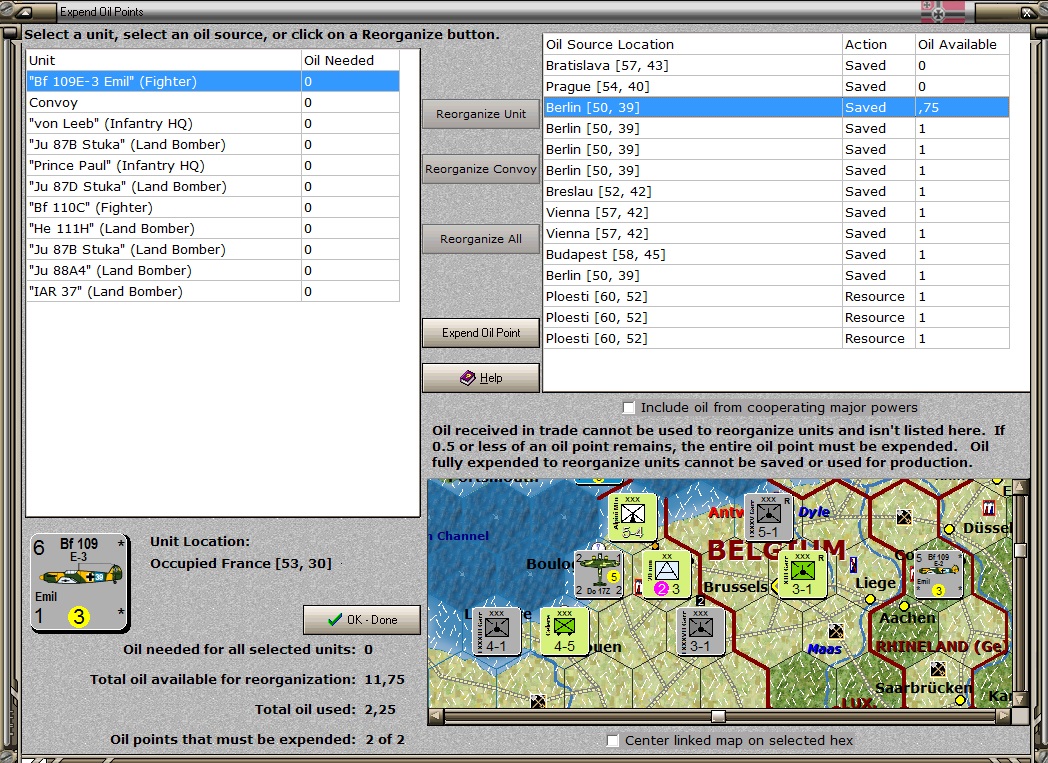Click the Liege city dot on map
This screenshot has width=1048, height=763.
pos(870,599)
